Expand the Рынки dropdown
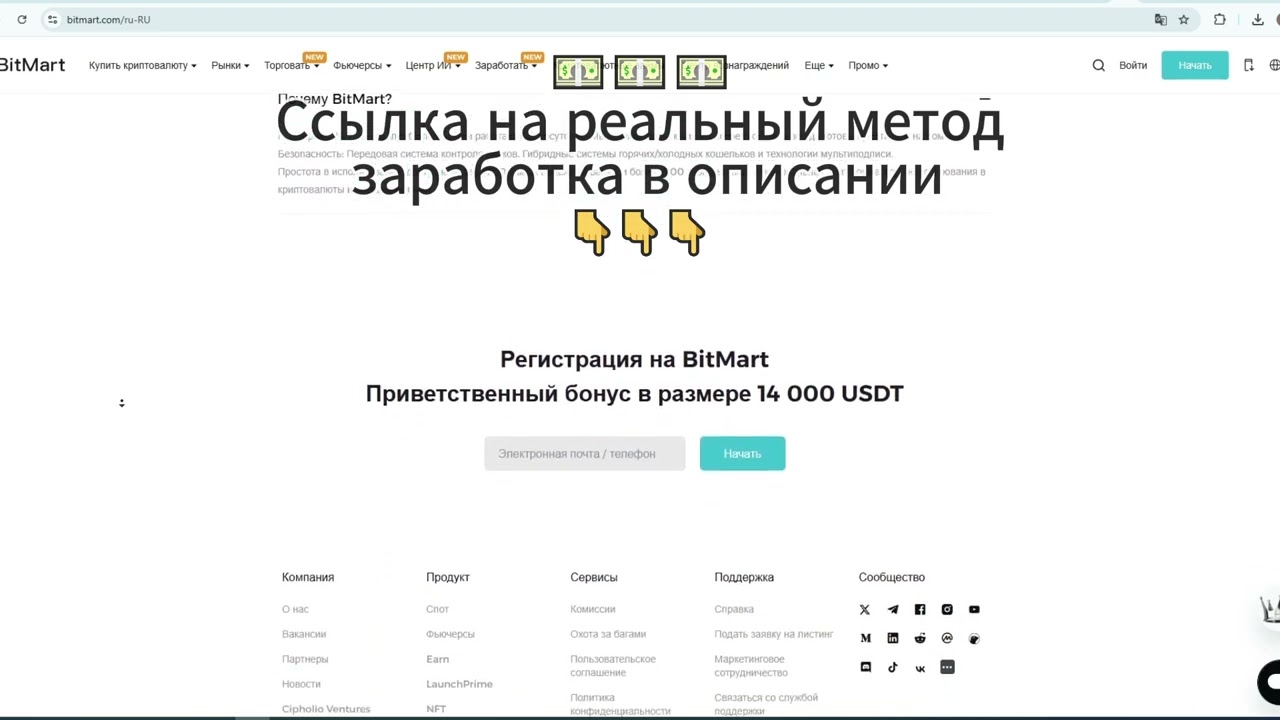The width and height of the screenshot is (1280, 720). (230, 65)
